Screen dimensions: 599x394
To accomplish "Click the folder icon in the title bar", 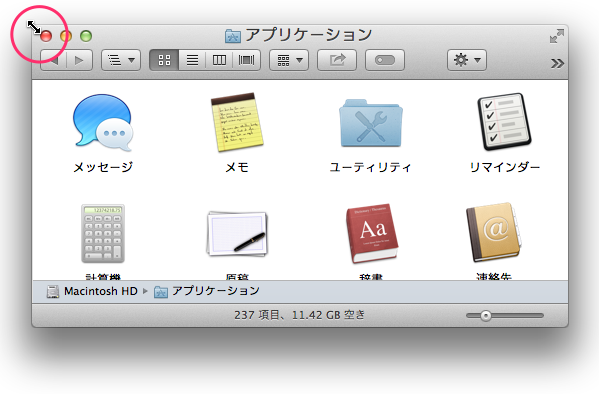I will click(233, 36).
